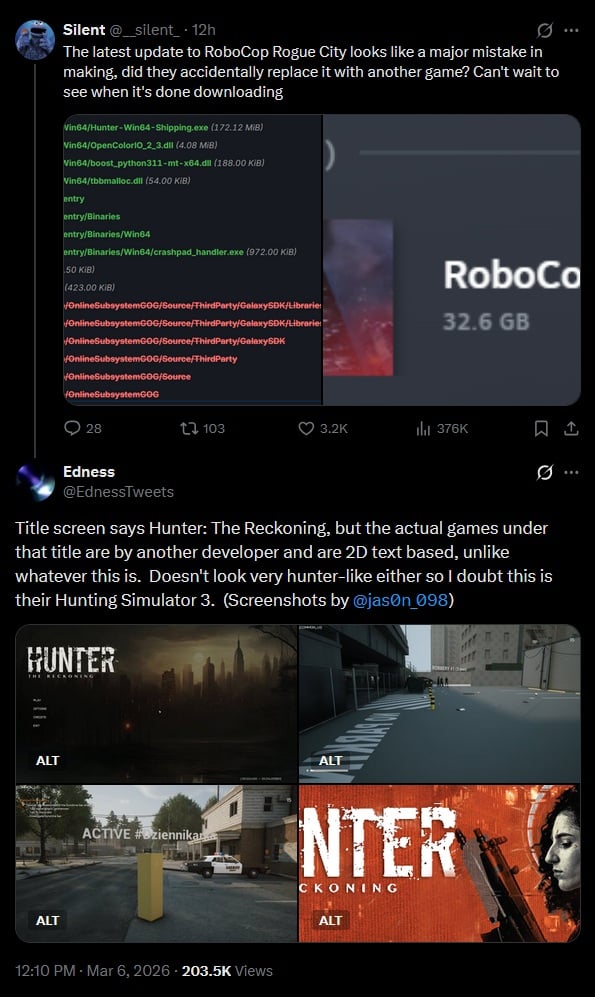Open @jas0n_098 mention link
595x997 pixels.
(400, 600)
